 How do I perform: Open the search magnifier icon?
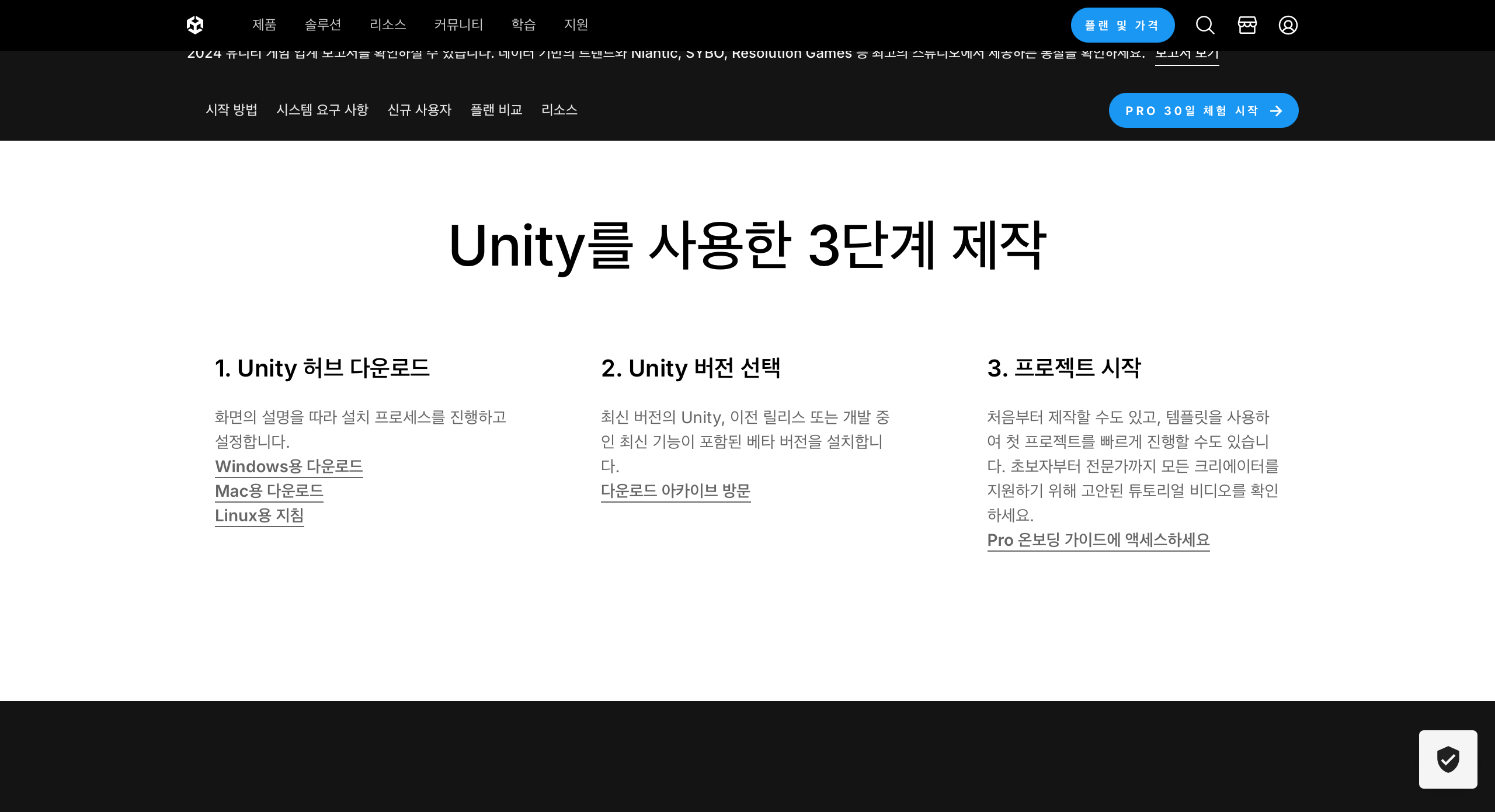click(x=1205, y=25)
